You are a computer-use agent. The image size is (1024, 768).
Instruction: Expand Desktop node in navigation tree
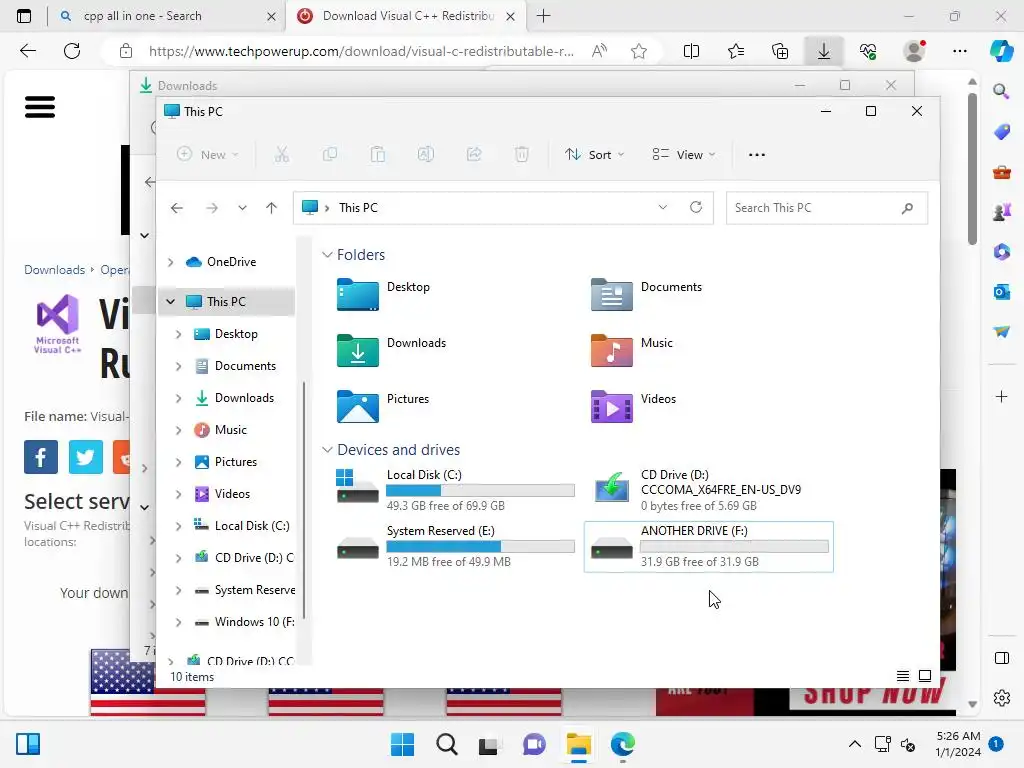(x=178, y=334)
